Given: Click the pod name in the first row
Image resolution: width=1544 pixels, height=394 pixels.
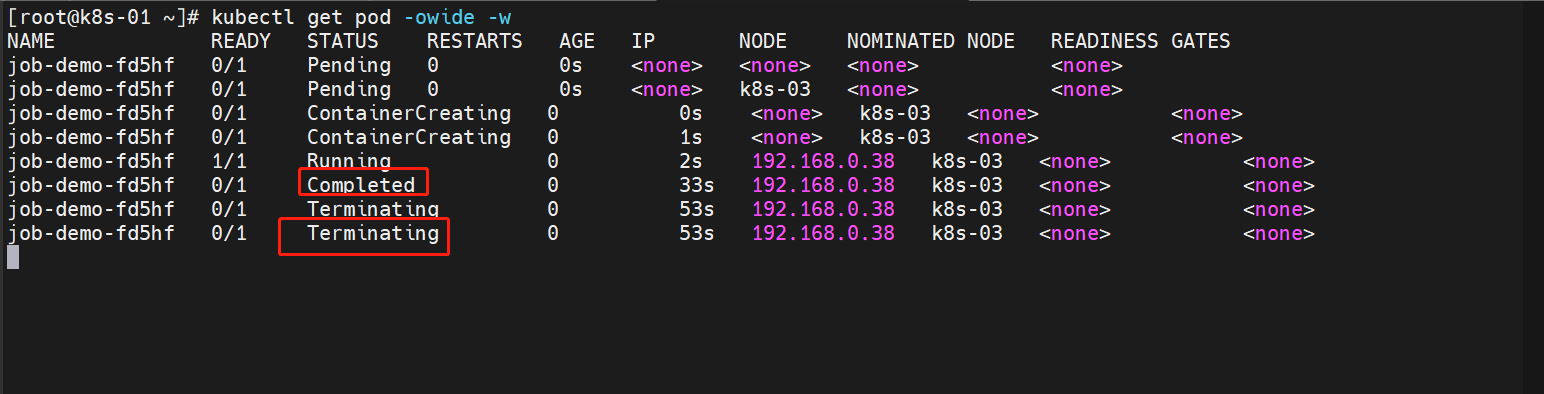Looking at the screenshot, I should tap(91, 65).
